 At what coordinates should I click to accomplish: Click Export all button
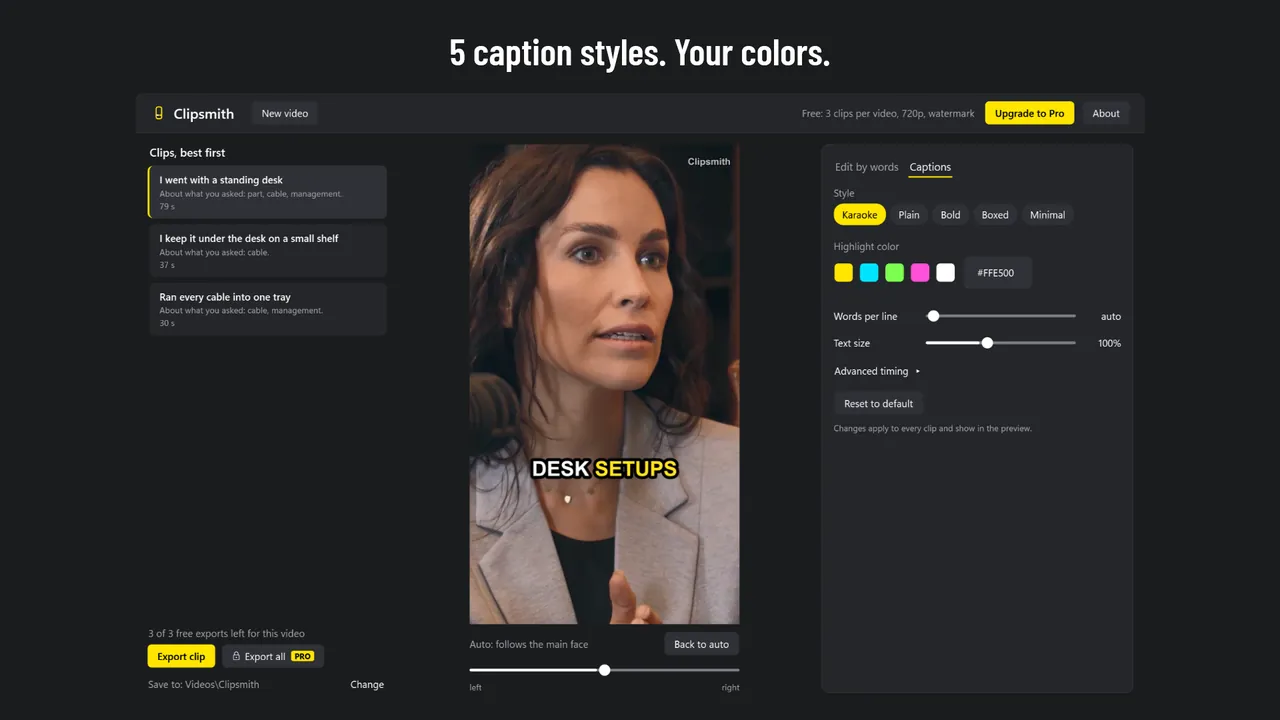273,657
